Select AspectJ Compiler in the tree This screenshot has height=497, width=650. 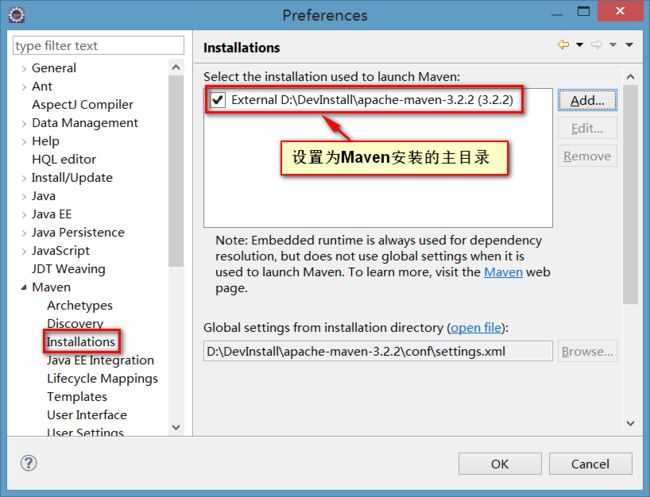82,104
